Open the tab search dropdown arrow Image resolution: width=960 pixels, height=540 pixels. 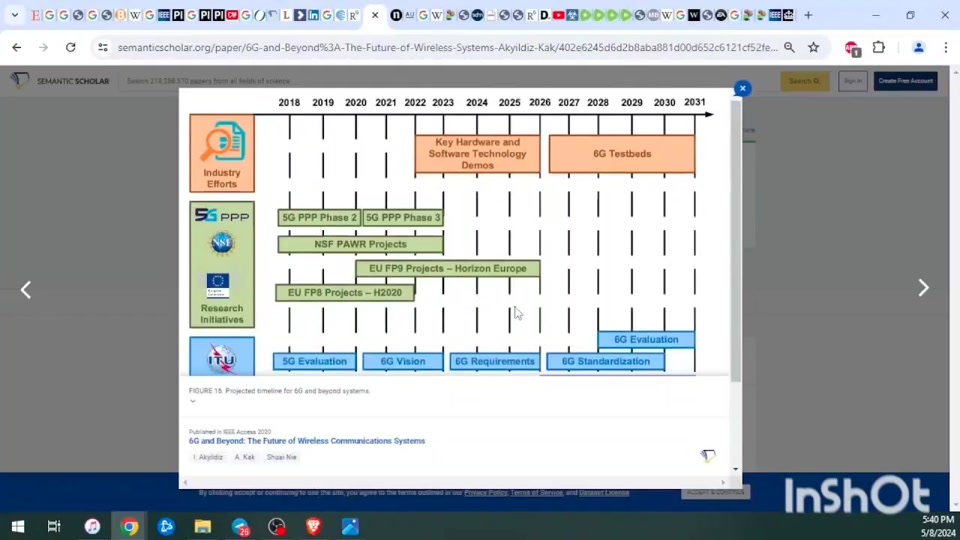[x=14, y=15]
